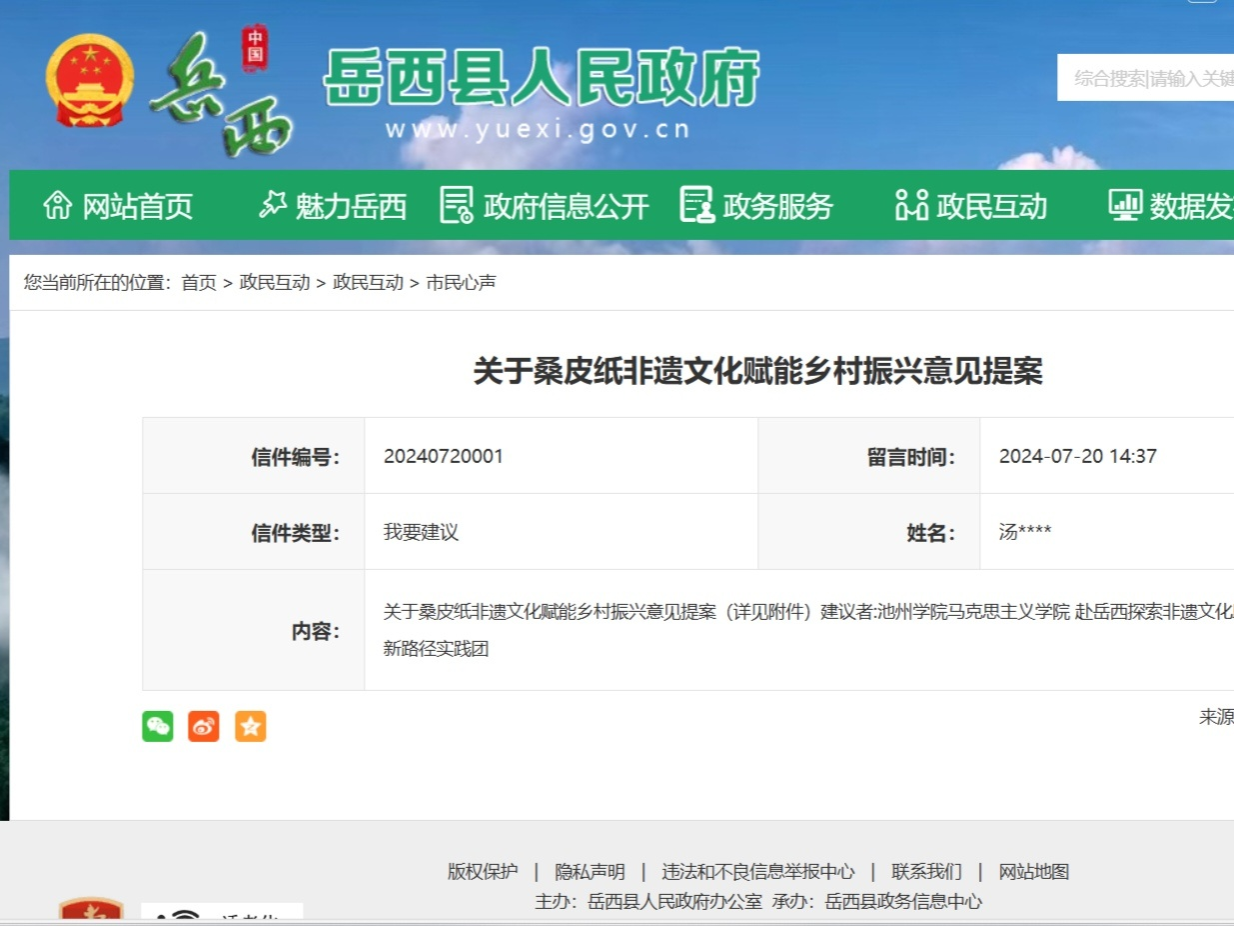Click the national emblem icon in header
This screenshot has width=1234, height=926.
[89, 81]
